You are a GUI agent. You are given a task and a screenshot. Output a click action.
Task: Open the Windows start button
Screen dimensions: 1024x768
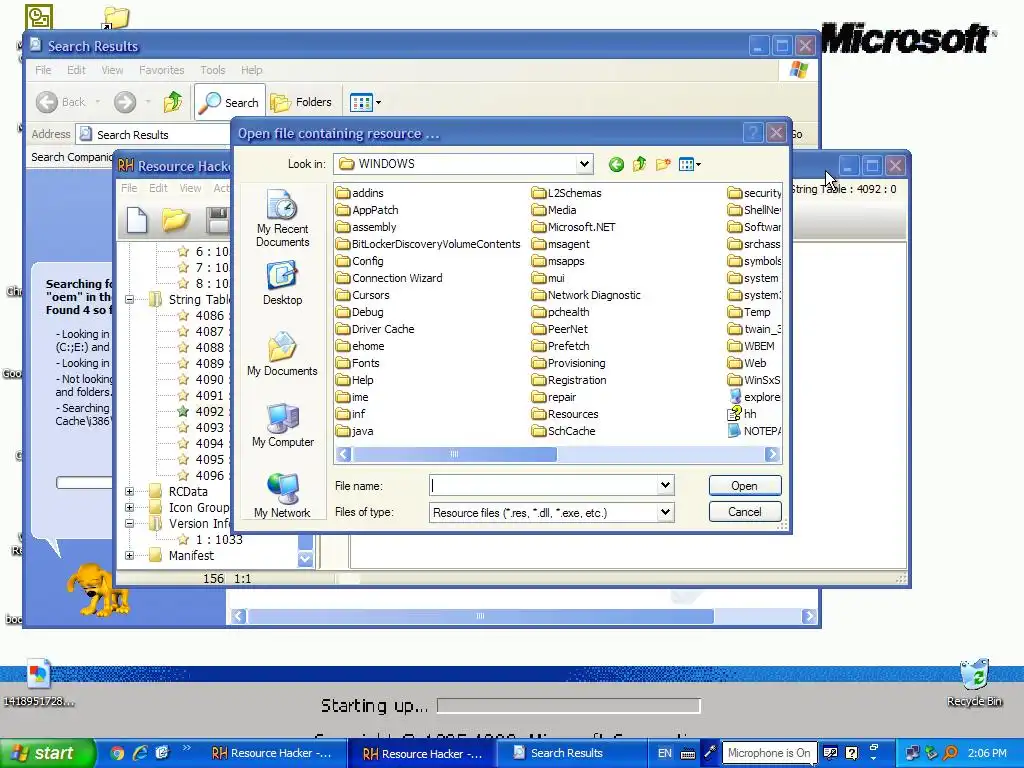pyautogui.click(x=47, y=753)
